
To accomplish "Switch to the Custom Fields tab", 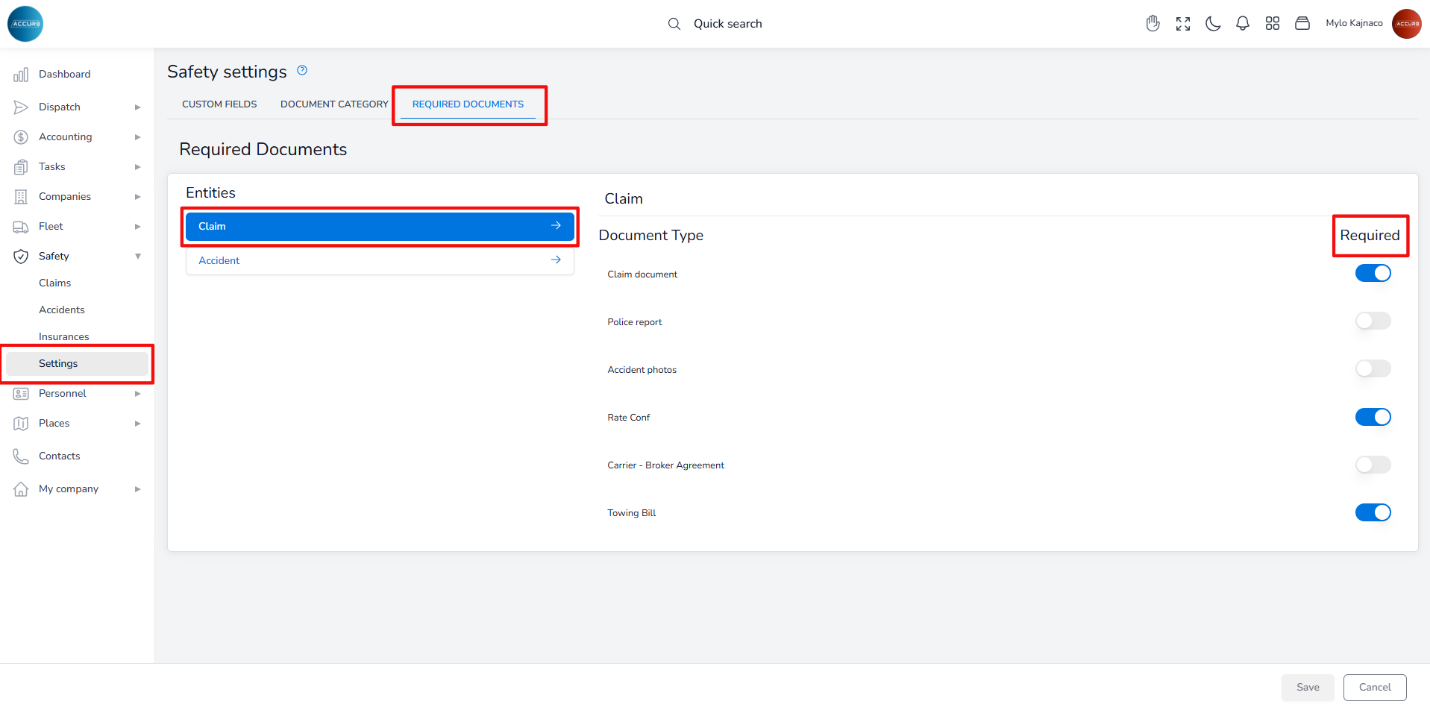I will [x=219, y=104].
